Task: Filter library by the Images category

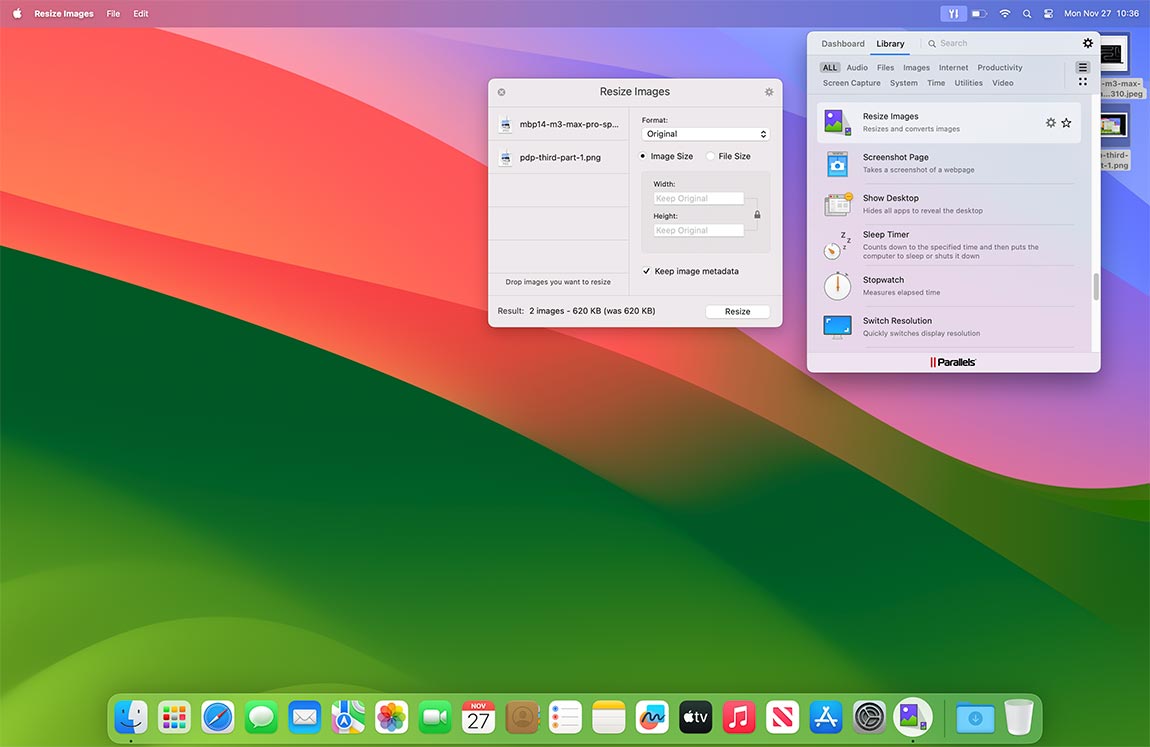Action: (x=916, y=67)
